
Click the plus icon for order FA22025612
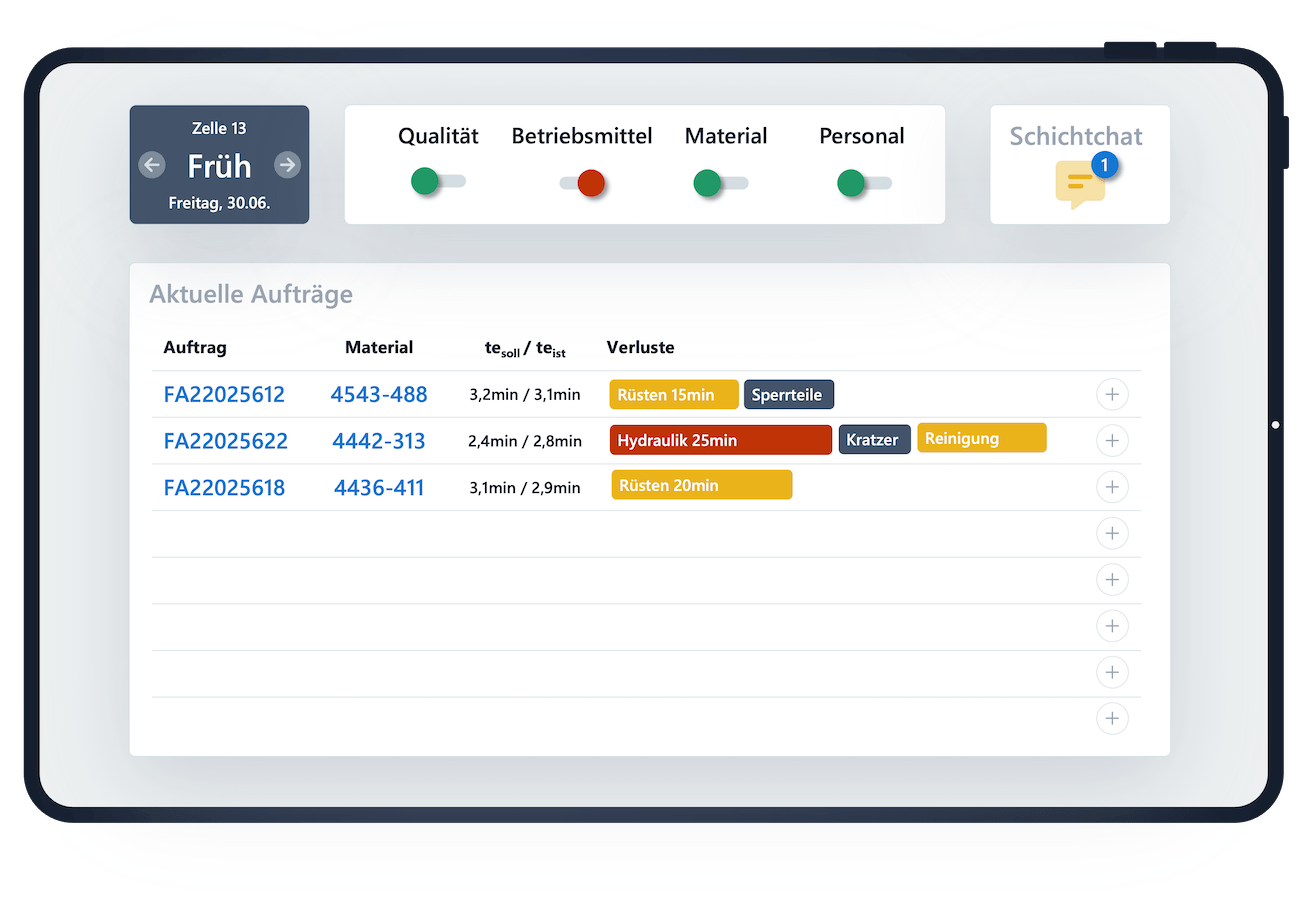[1112, 395]
